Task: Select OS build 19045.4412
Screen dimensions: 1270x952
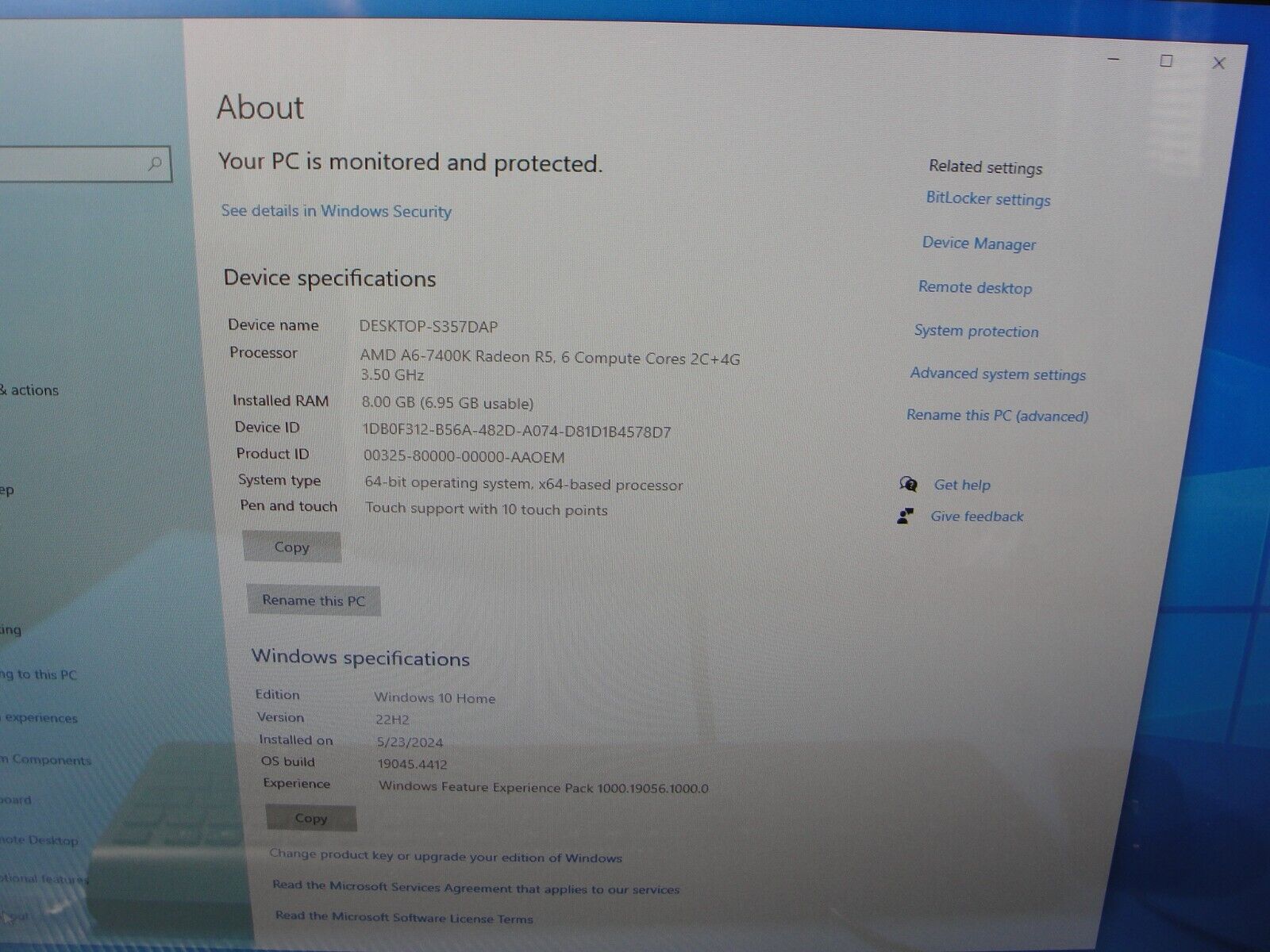Action: coord(412,765)
